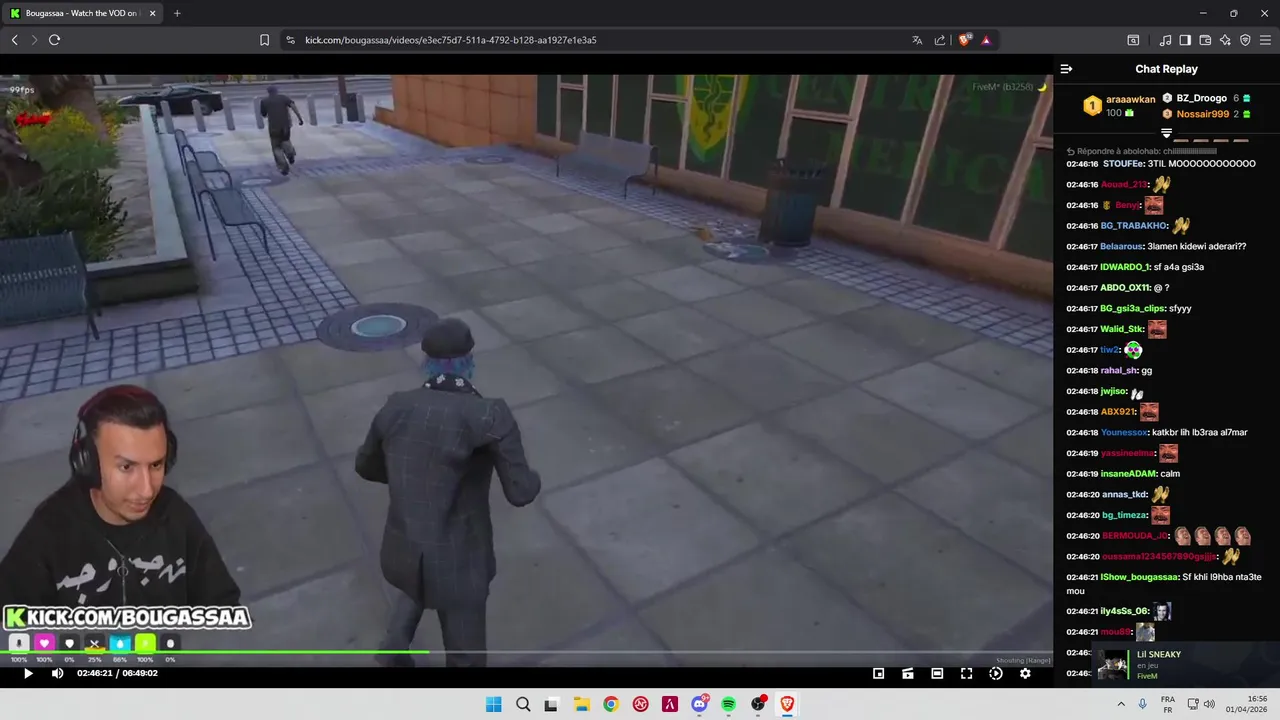Click STOUFFe username in chat
The image size is (1280, 720).
pos(1123,164)
